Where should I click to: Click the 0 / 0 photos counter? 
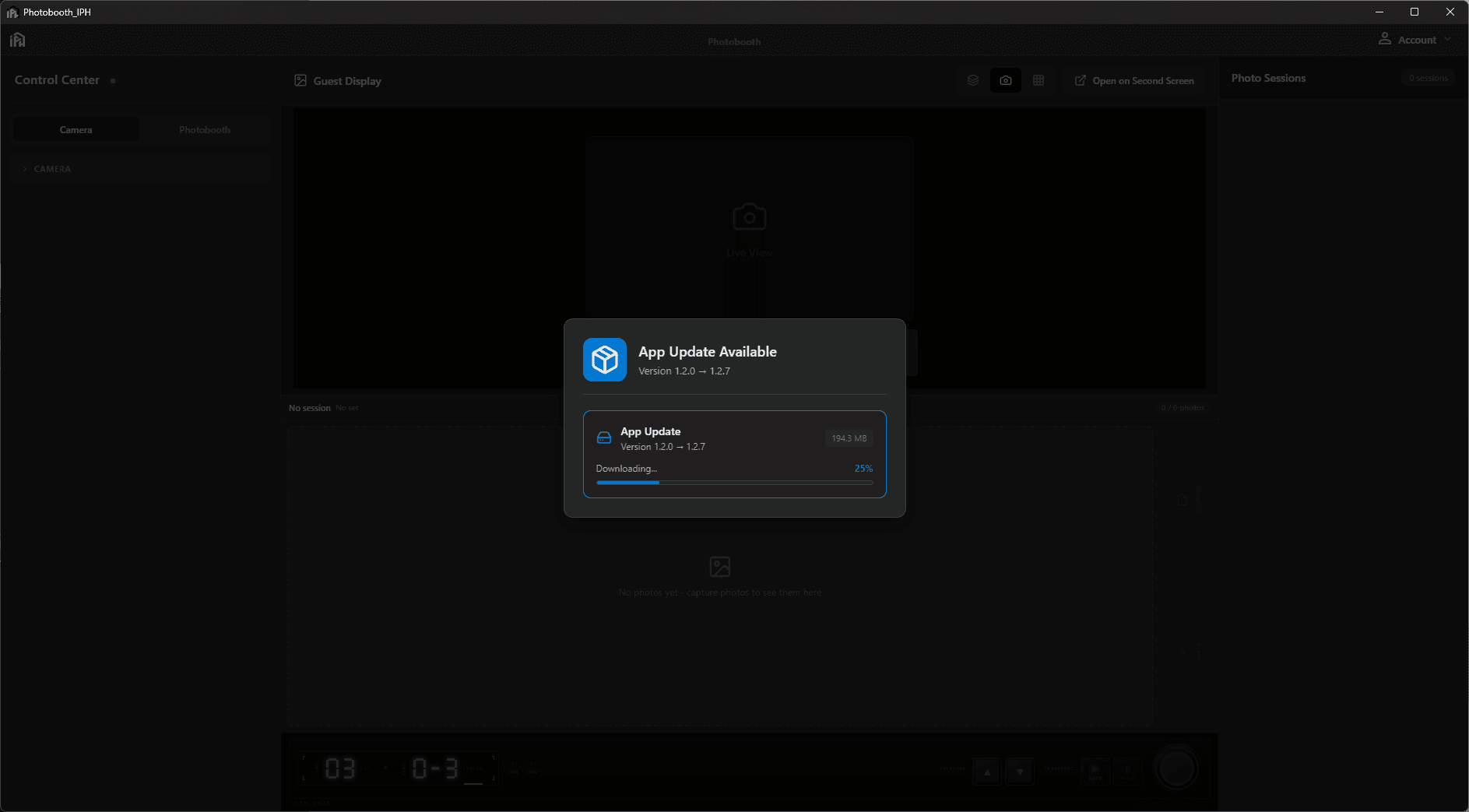[x=1183, y=408]
